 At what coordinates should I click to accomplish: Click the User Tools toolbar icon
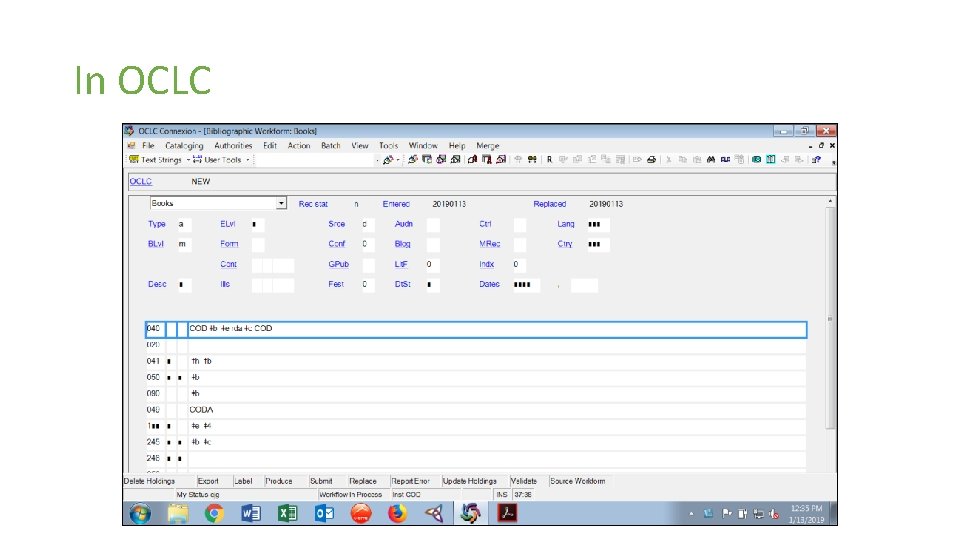click(197, 160)
